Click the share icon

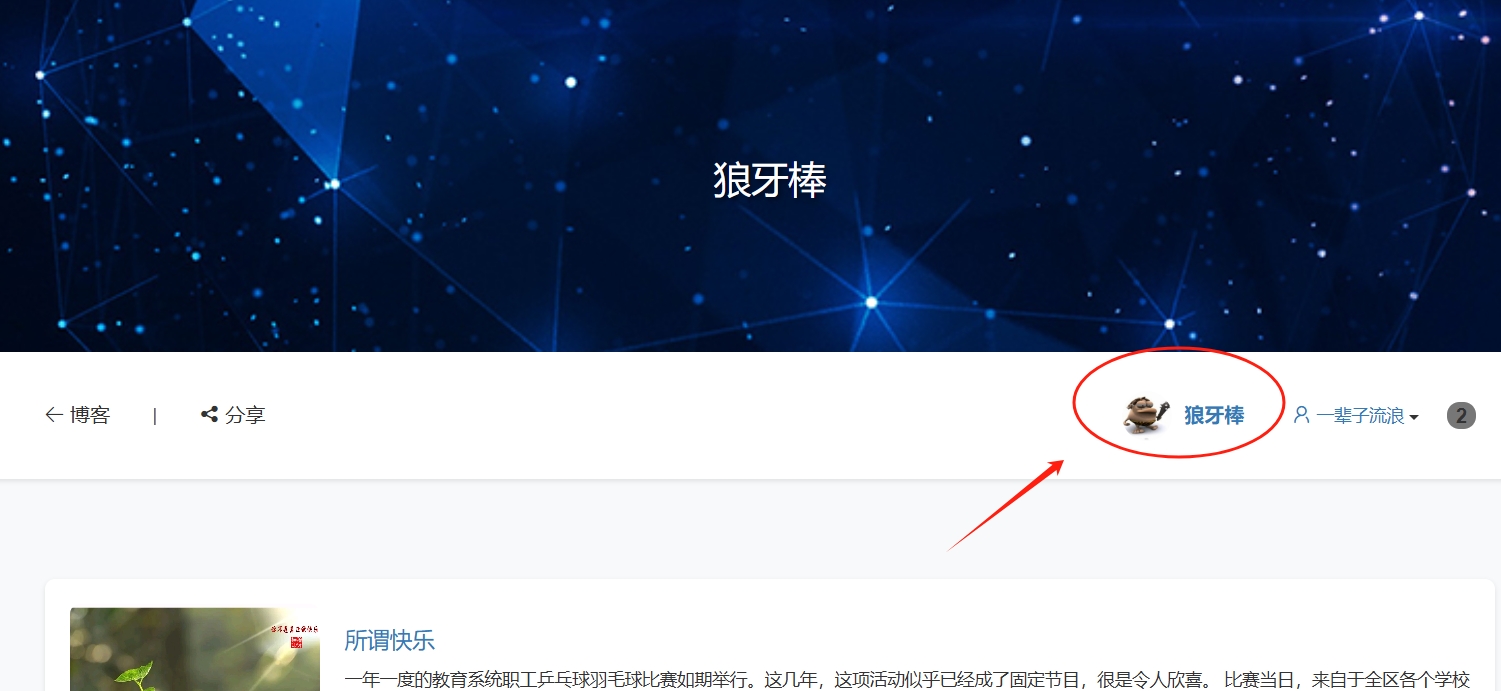click(x=209, y=414)
